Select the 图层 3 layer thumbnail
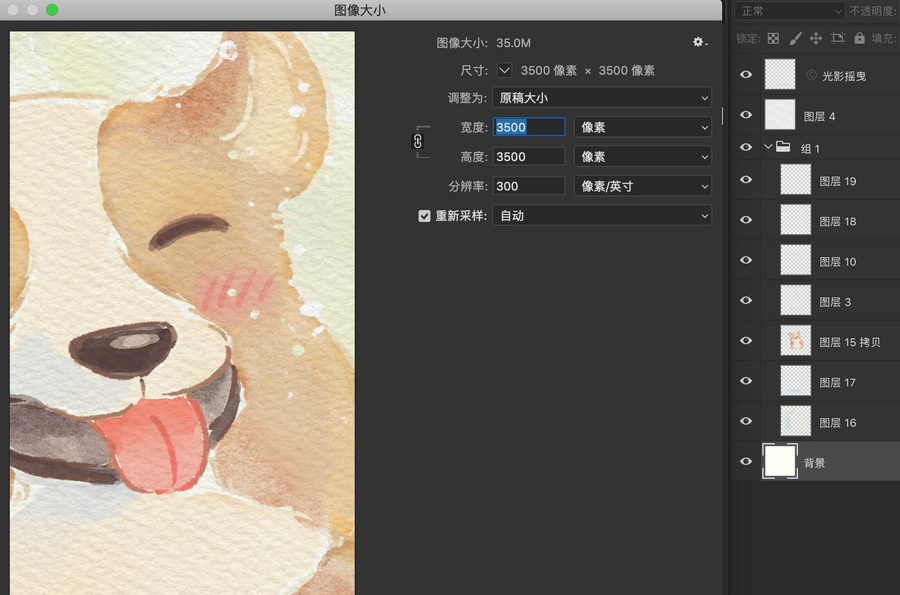Screen dimensions: 900x595 796,300
